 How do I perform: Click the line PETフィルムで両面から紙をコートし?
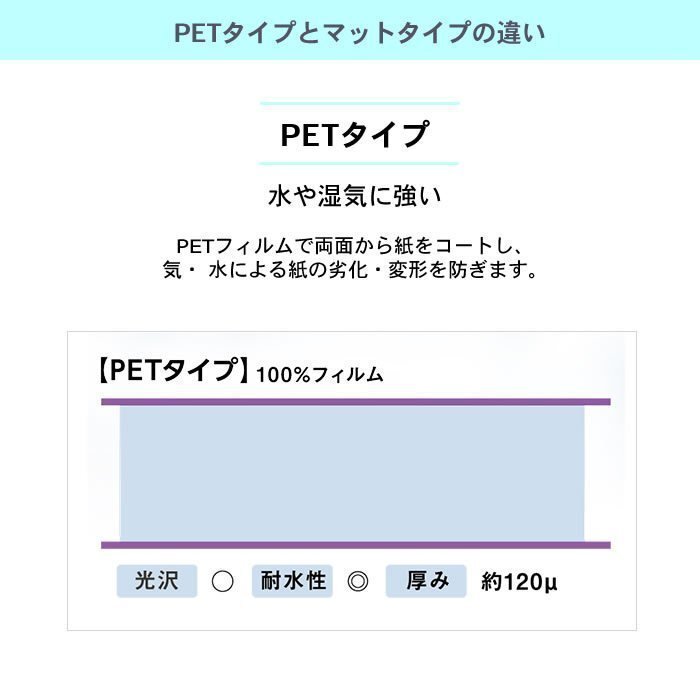coord(350,246)
